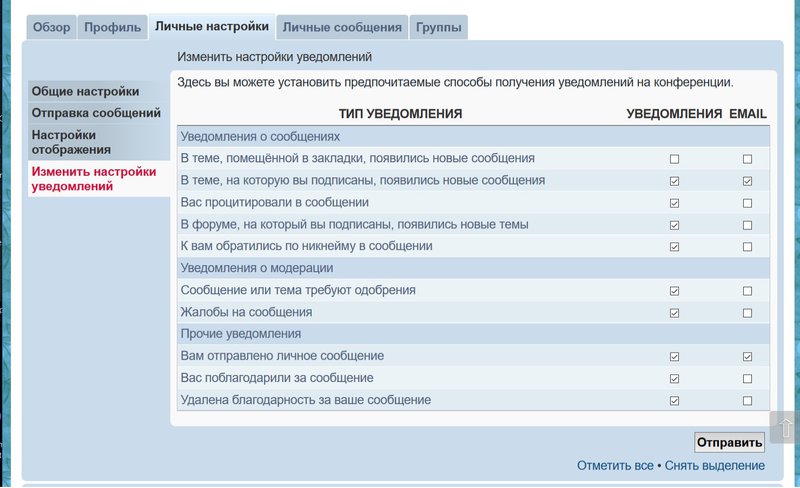
Task: Uncheck notification for Вас процитировали в сообщении
Action: (674, 203)
